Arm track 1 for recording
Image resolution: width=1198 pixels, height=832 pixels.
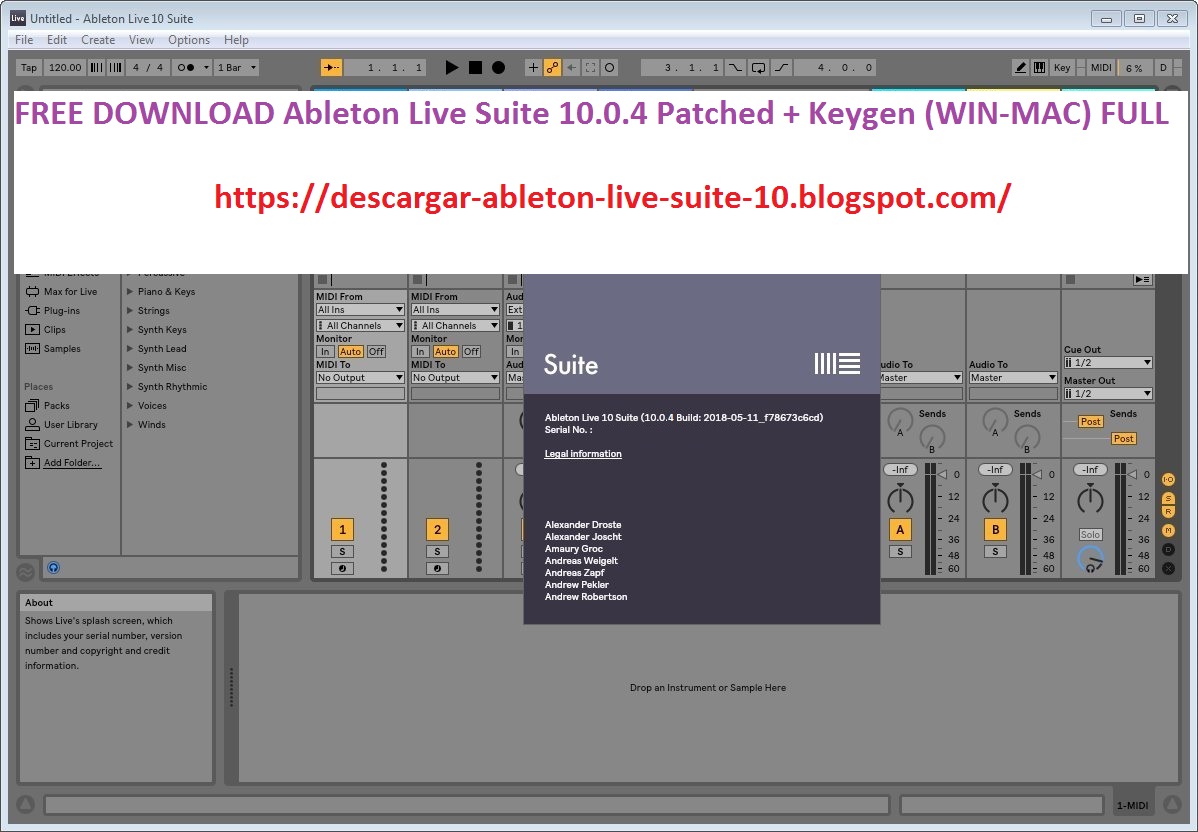[x=342, y=568]
